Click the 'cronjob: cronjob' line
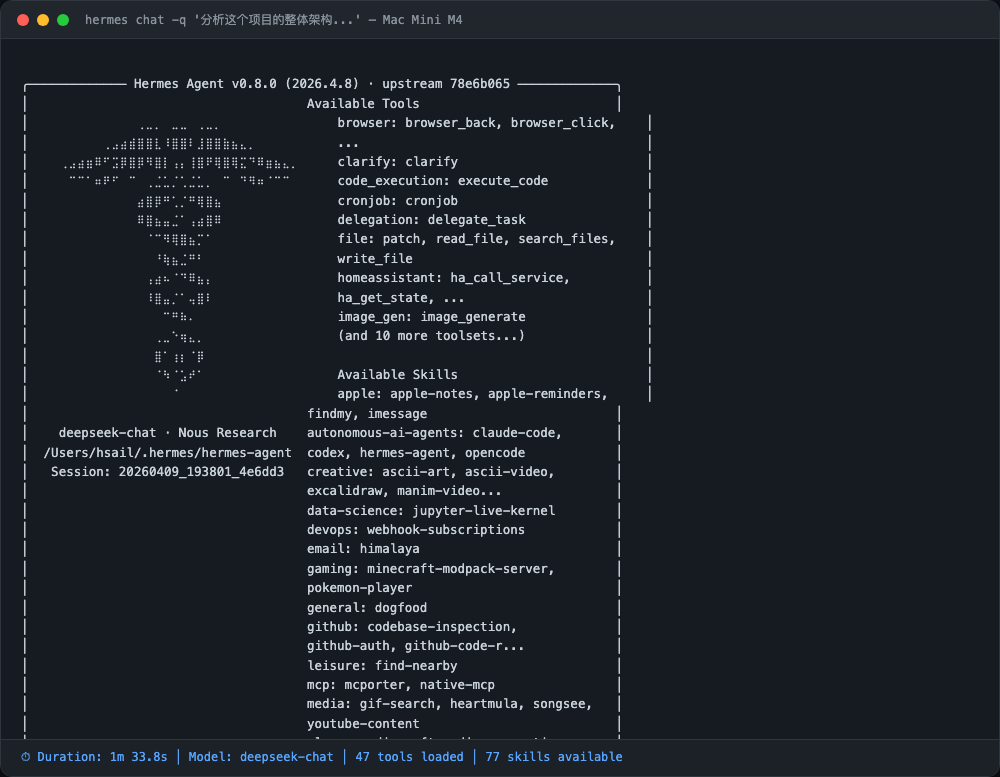Image resolution: width=1000 pixels, height=777 pixels. [397, 200]
